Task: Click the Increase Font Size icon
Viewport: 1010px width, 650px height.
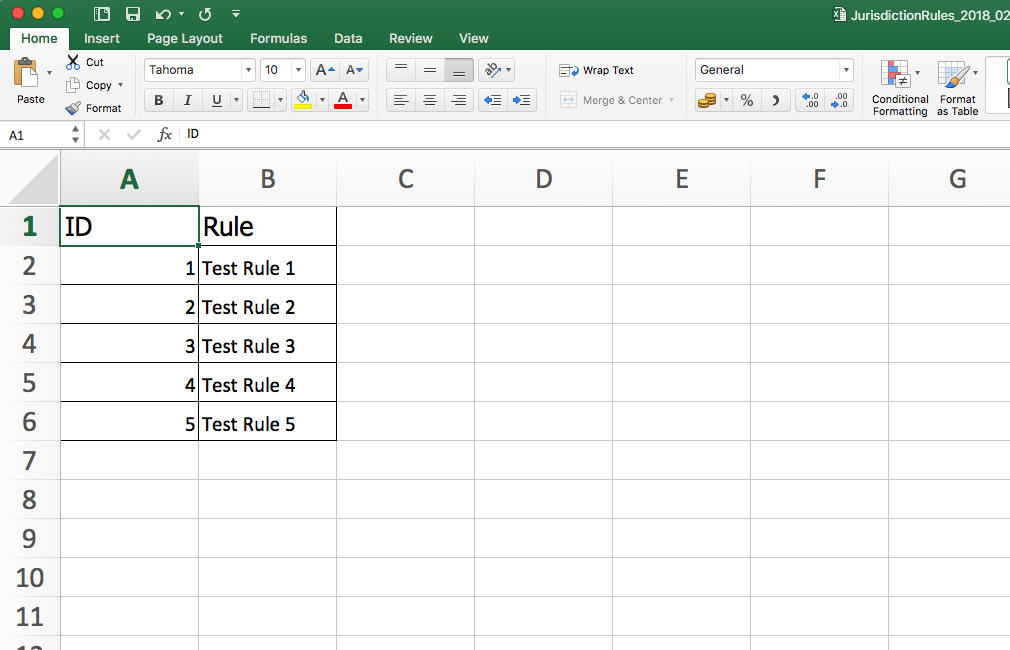Action: pos(324,70)
